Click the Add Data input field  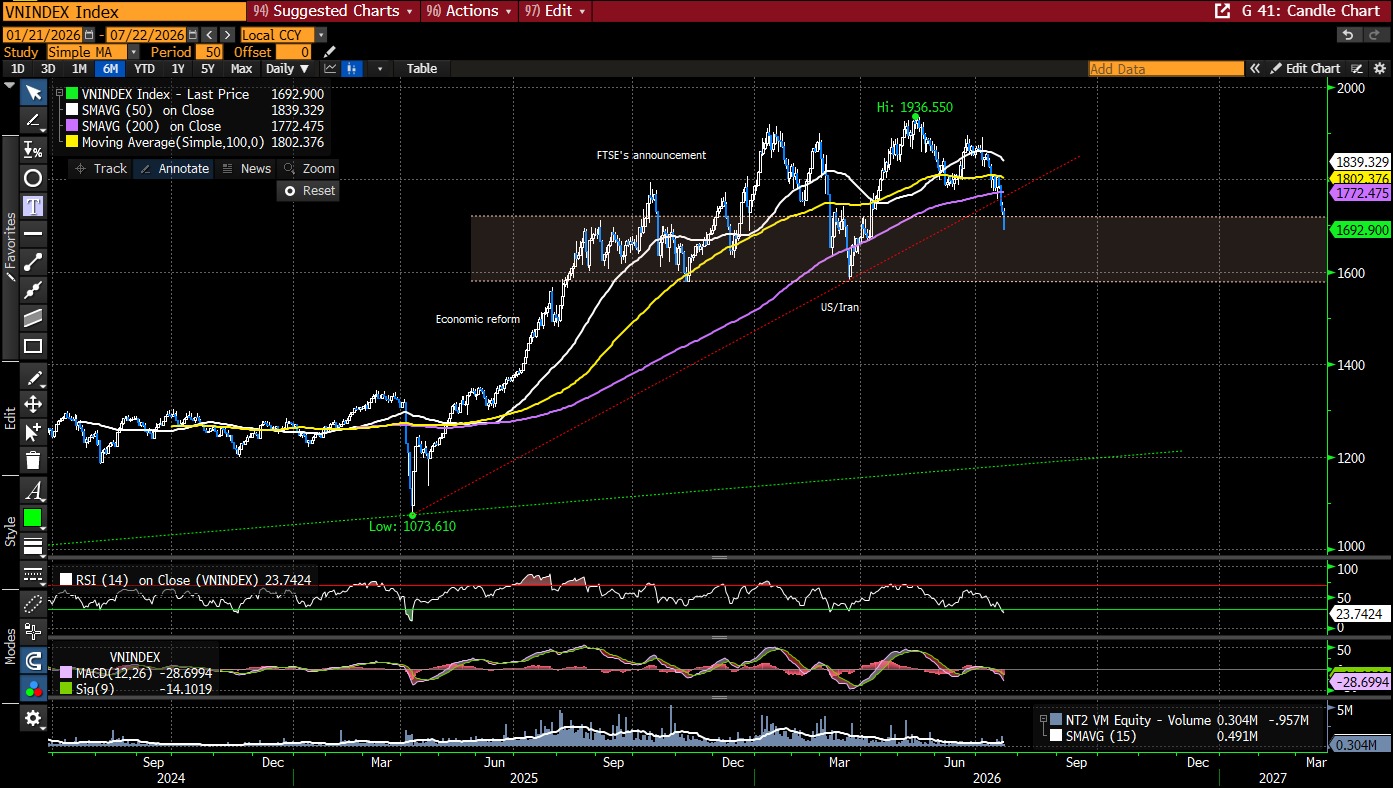tap(1166, 69)
